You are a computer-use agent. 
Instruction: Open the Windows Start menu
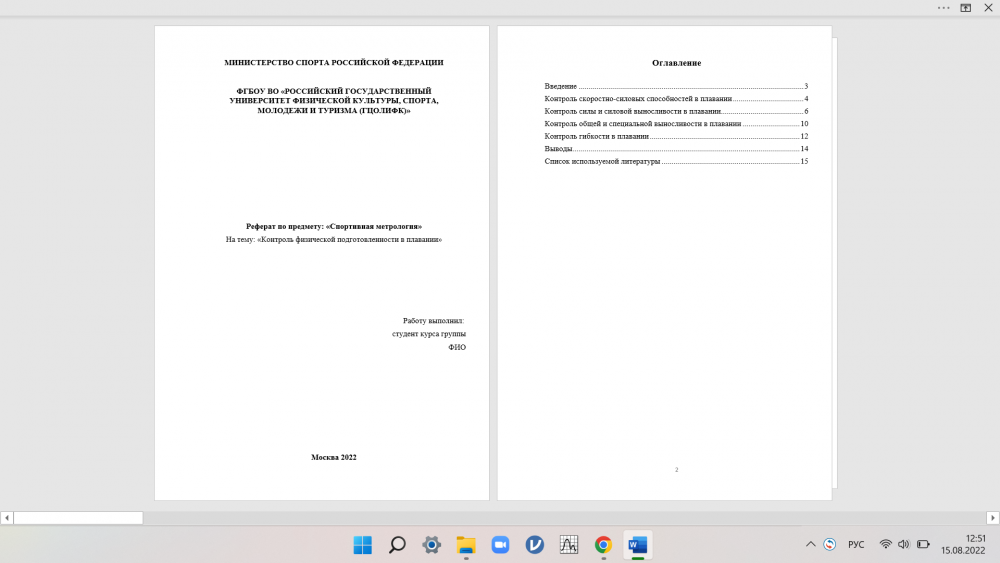point(363,545)
